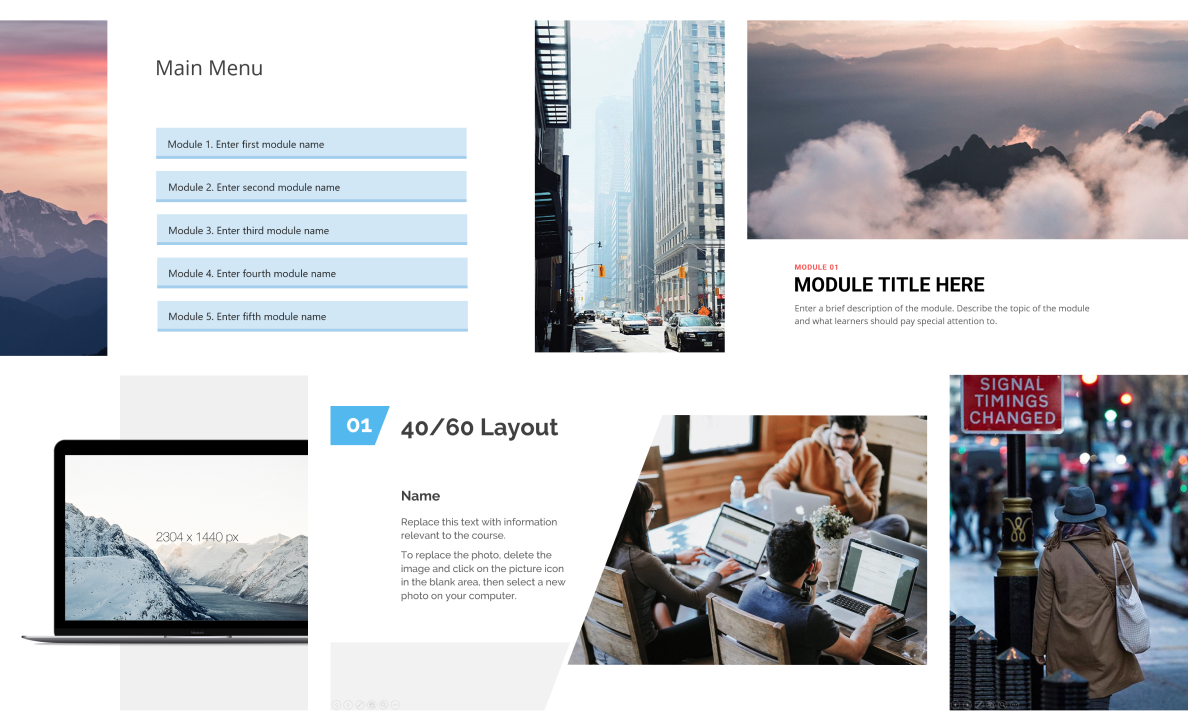
Task: Select the blue 01 number badge
Action: click(x=358, y=426)
